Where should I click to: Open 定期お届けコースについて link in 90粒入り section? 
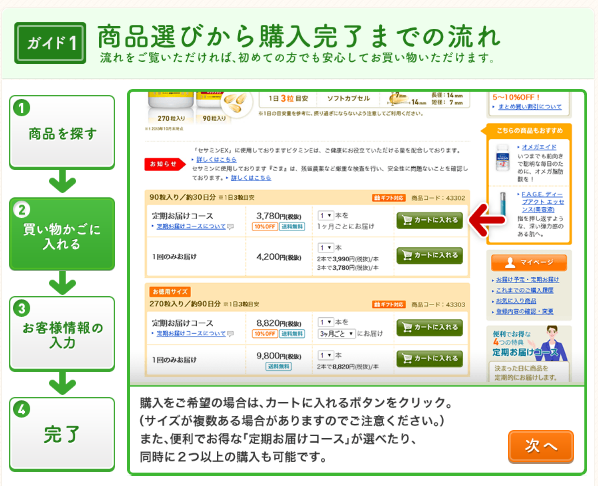click(x=191, y=227)
